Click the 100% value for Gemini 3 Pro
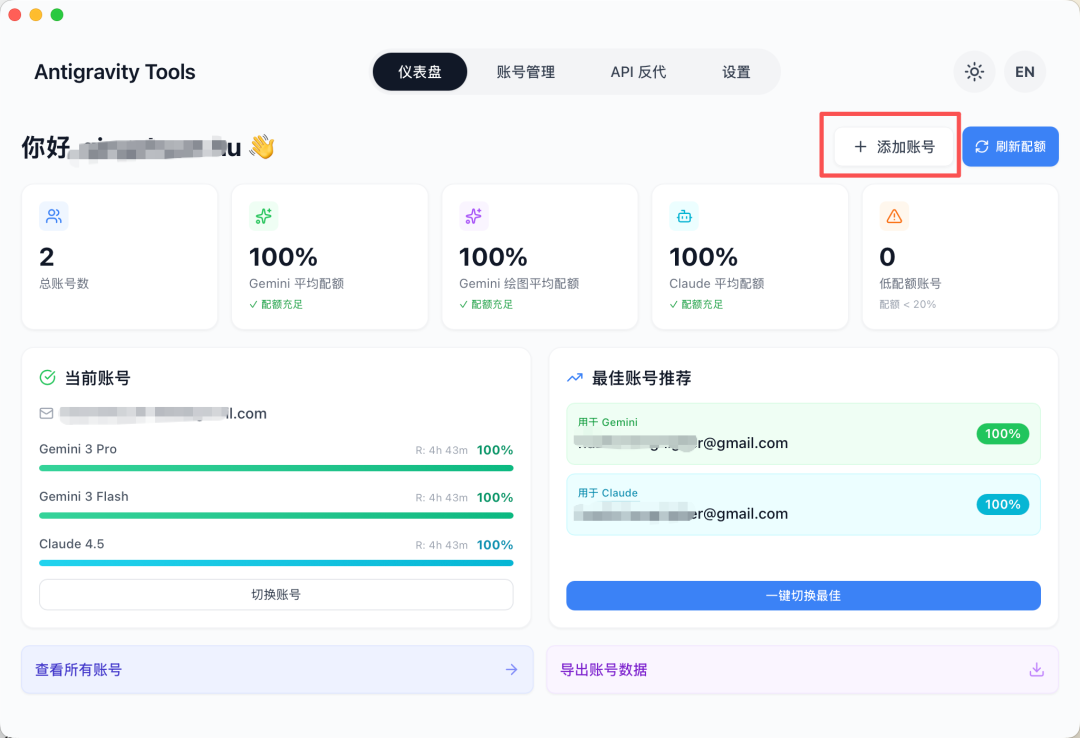 (495, 450)
